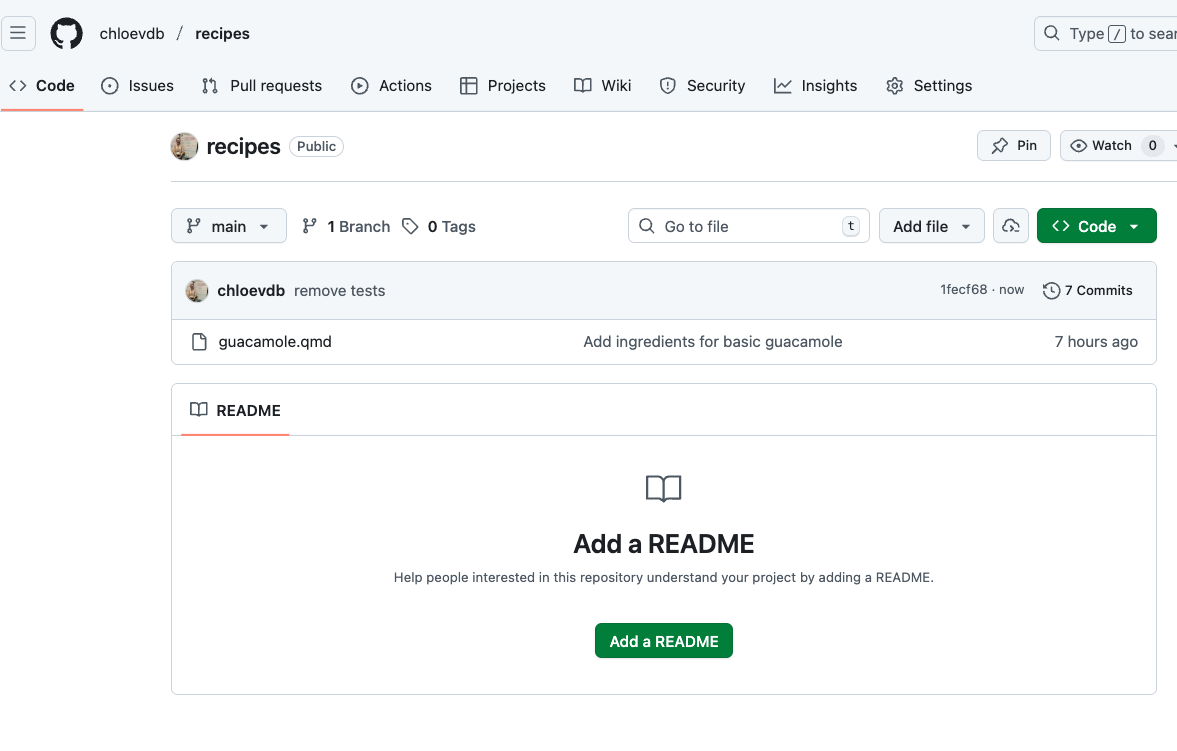Screen dimensions: 1177x751
Task: Click the GitHub logo icon
Action: pos(67,33)
